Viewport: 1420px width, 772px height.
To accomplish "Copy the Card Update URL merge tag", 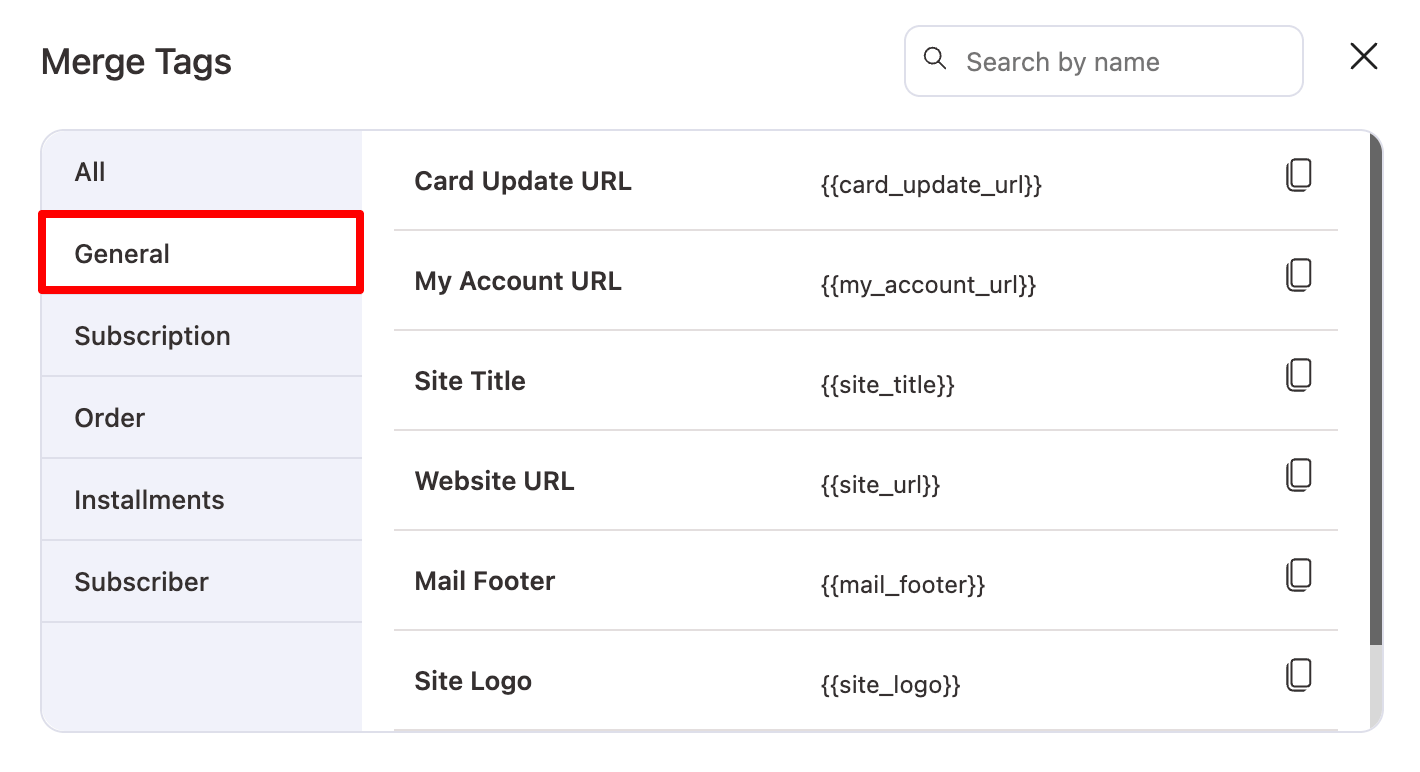I will tap(1297, 175).
